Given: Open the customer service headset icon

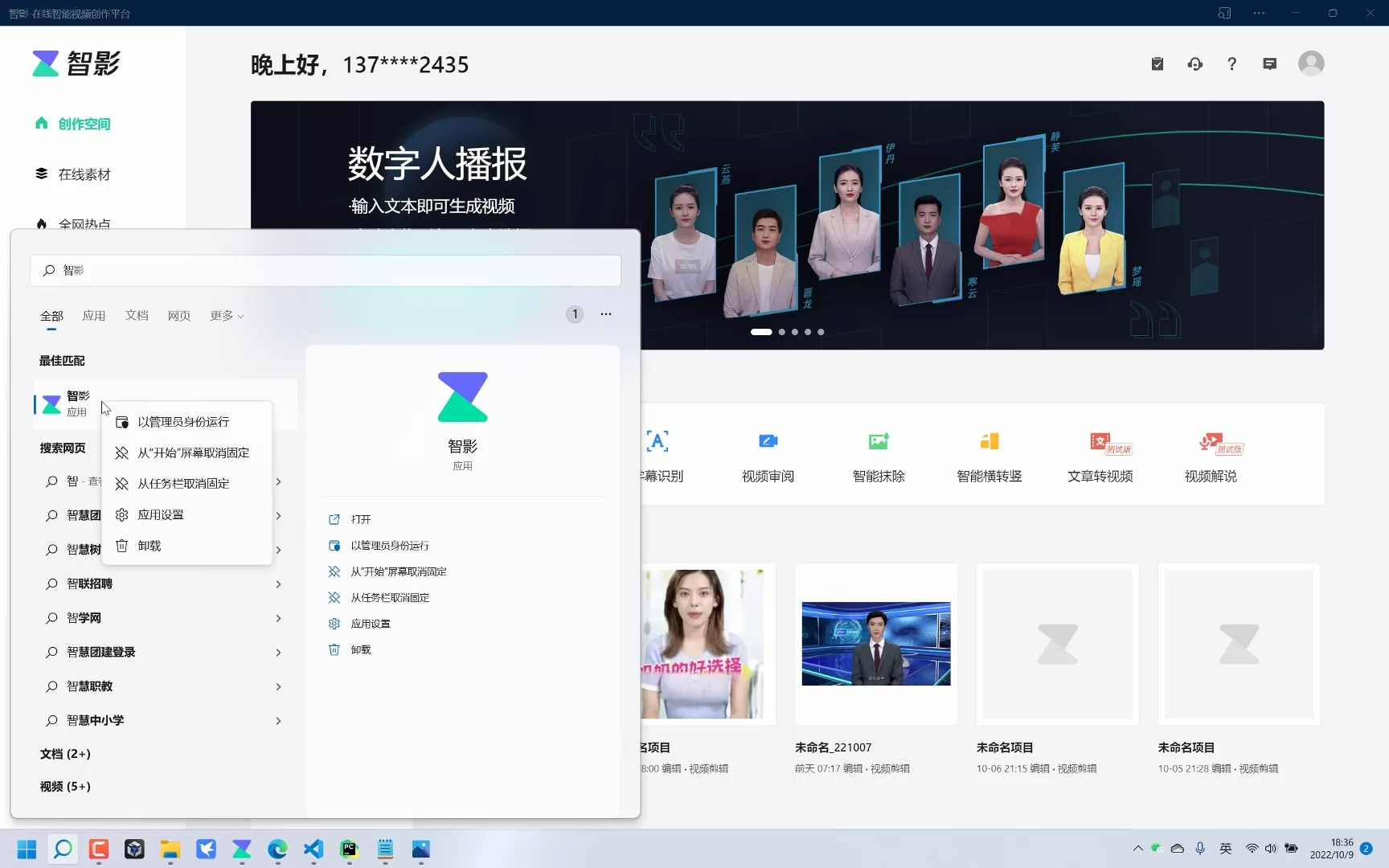Looking at the screenshot, I should [x=1195, y=63].
